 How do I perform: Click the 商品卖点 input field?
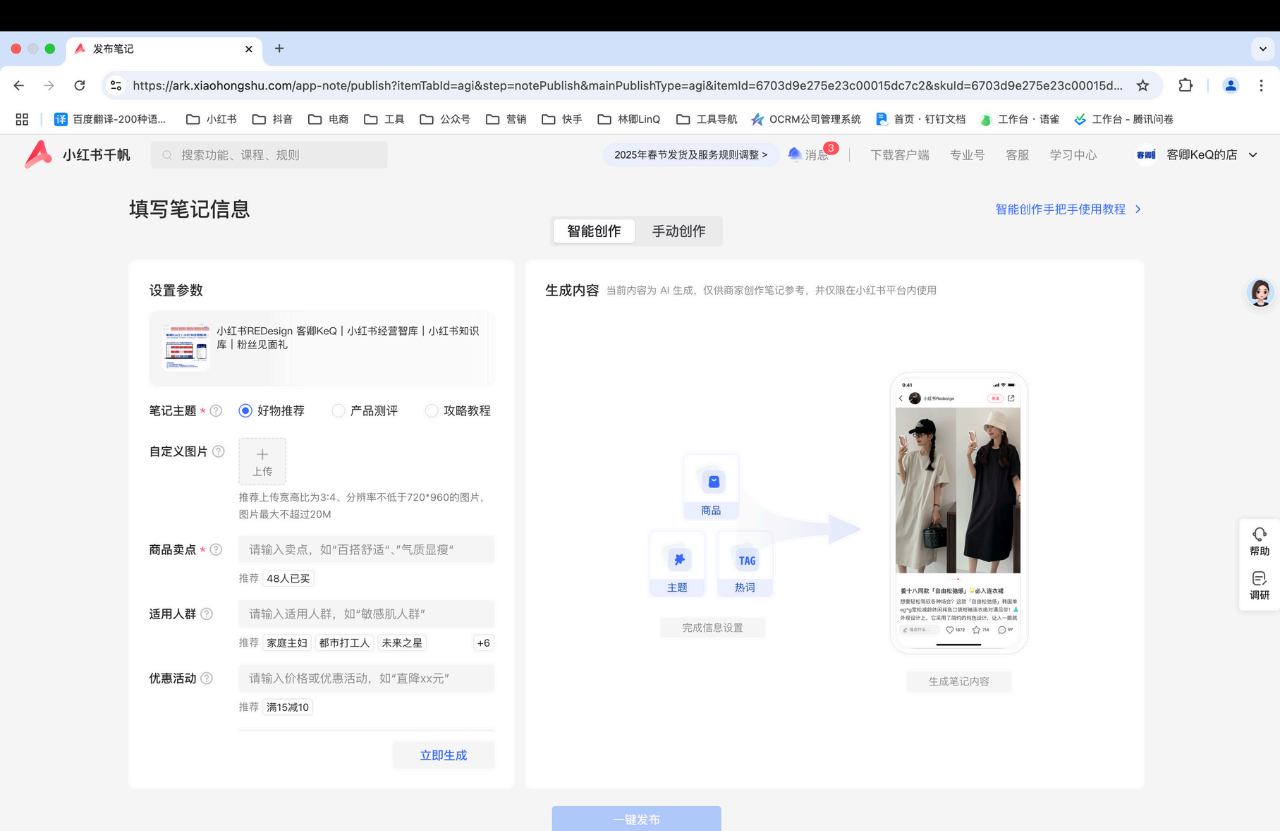point(366,549)
